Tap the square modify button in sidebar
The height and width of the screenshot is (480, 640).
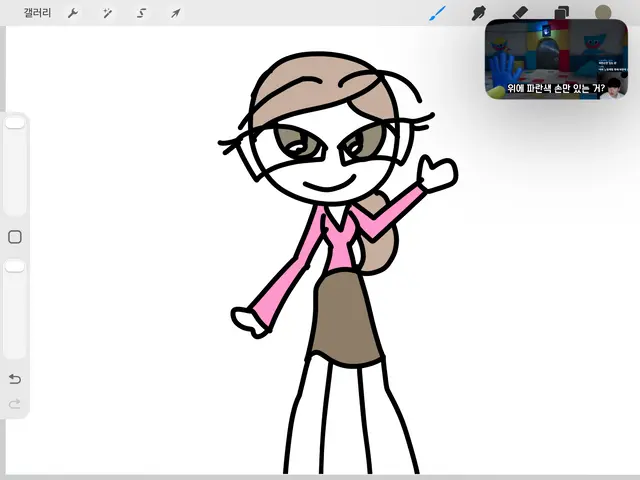(x=15, y=237)
